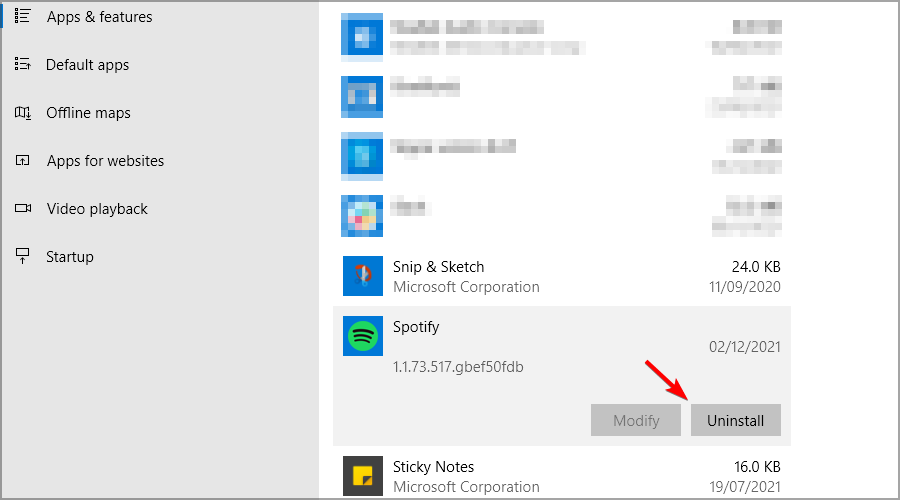Click the Default apps icon
Viewport: 900px width, 500px height.
coord(22,64)
